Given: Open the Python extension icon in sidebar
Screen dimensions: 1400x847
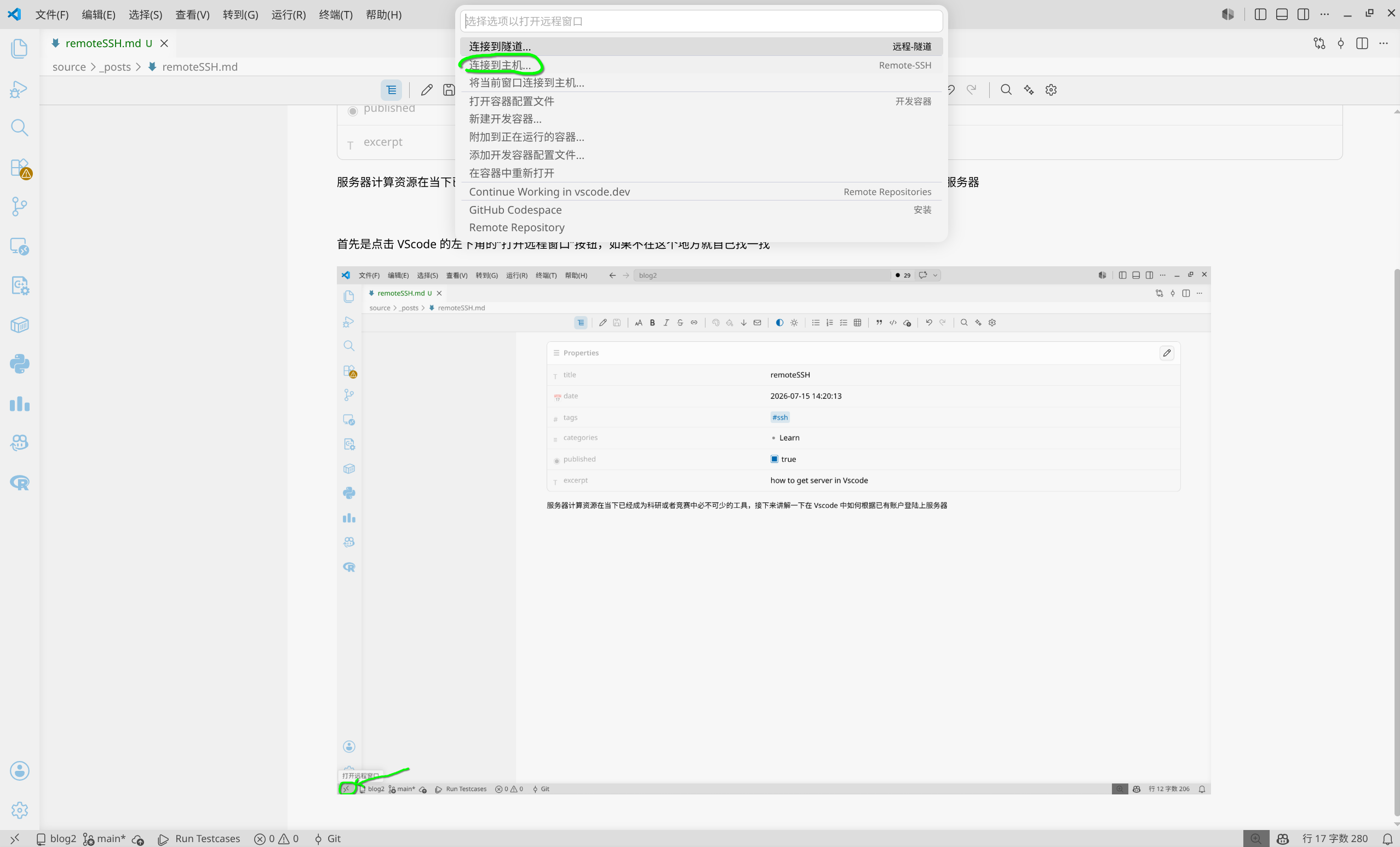Looking at the screenshot, I should [x=19, y=364].
